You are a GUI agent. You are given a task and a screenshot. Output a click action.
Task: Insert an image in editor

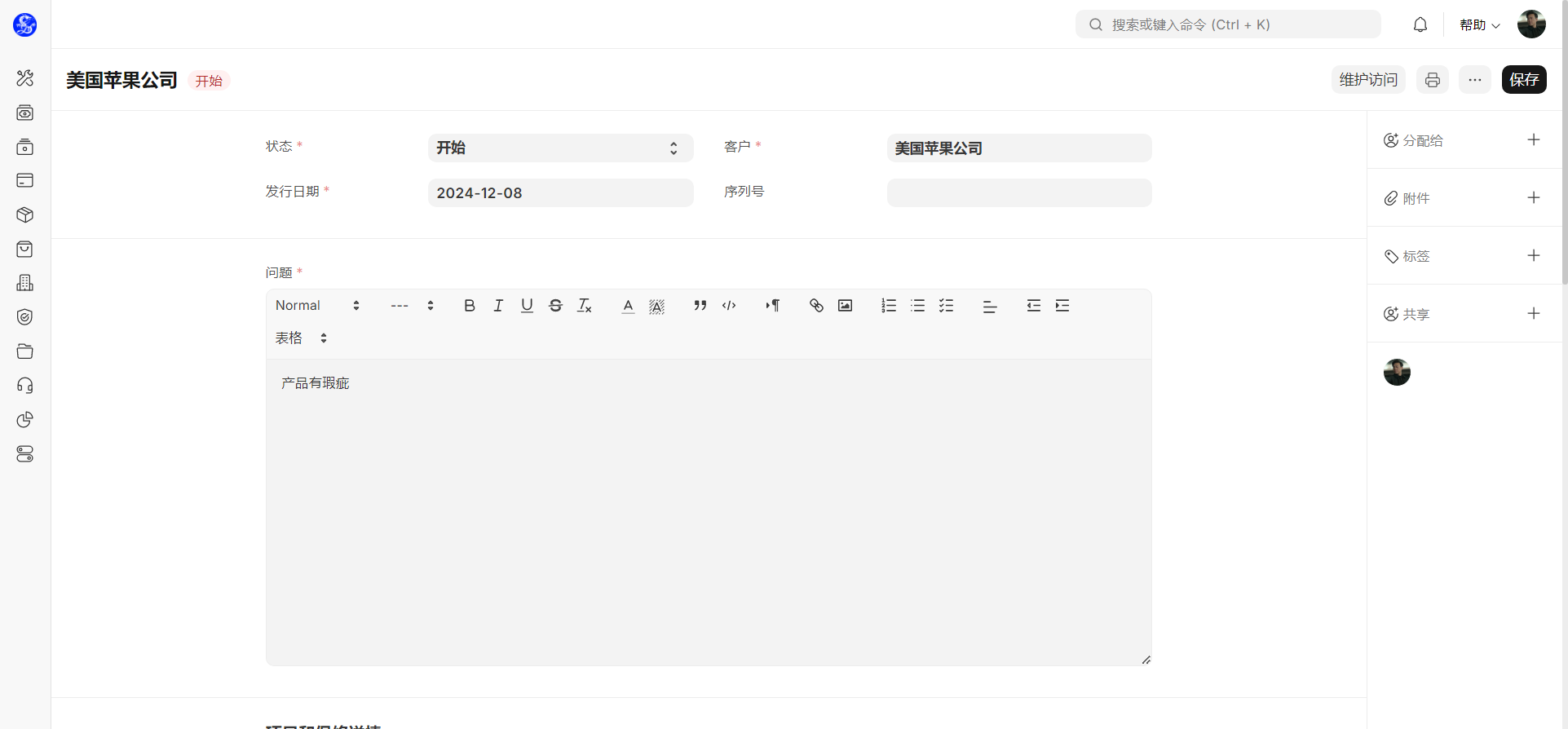tap(845, 306)
